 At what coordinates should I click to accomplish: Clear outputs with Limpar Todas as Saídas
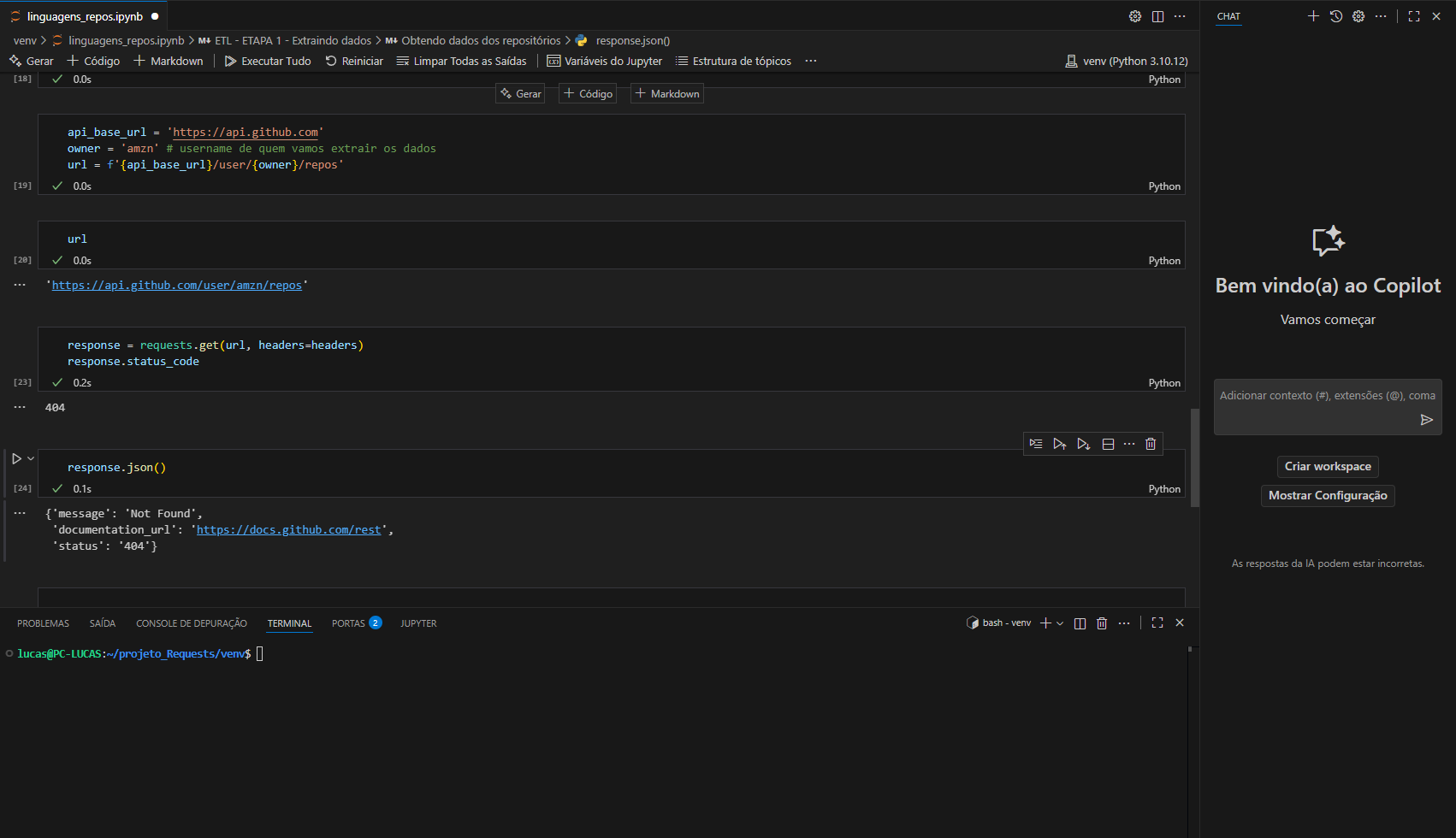pos(461,61)
